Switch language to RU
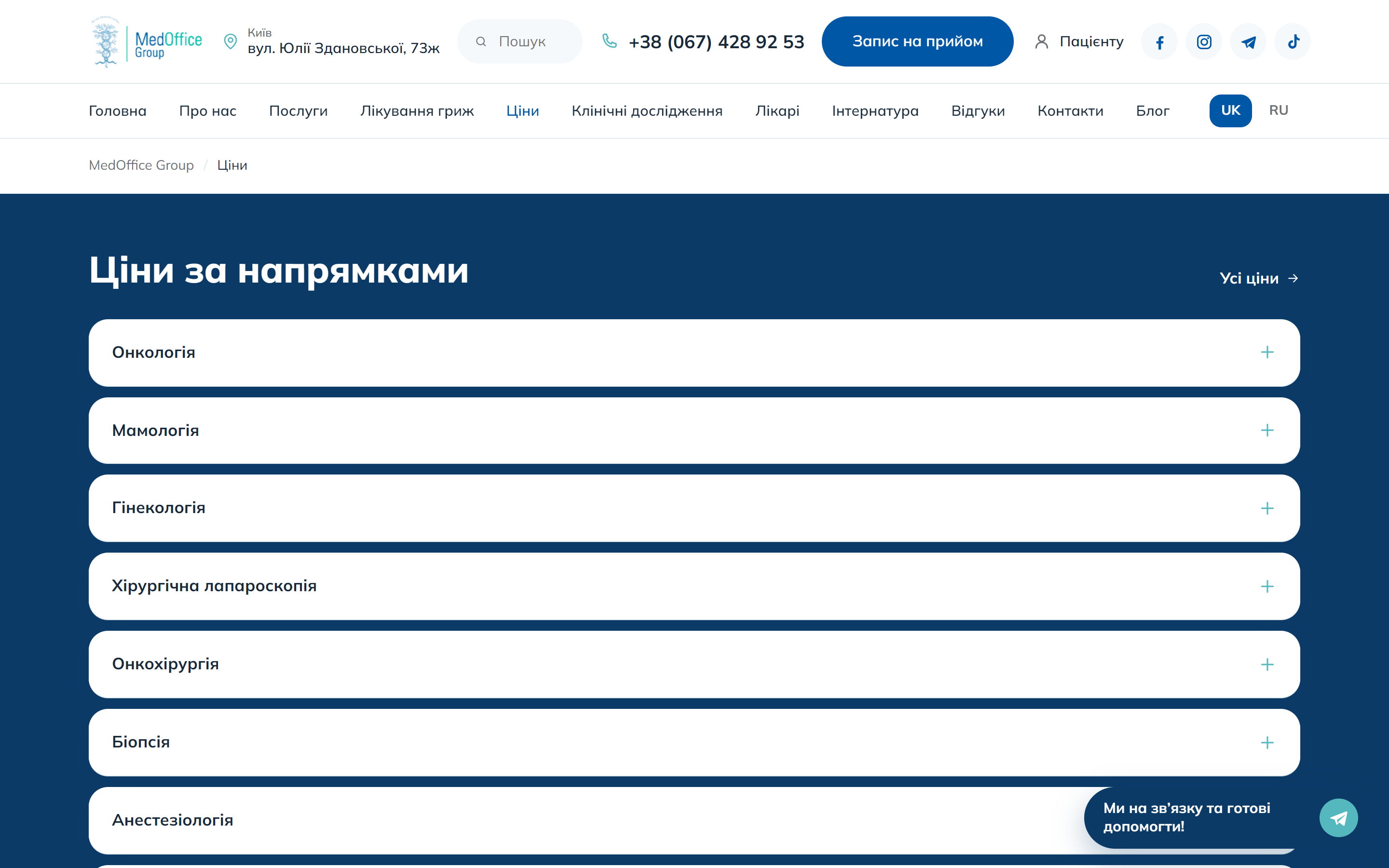Viewport: 1389px width, 868px height. pos(1278,110)
